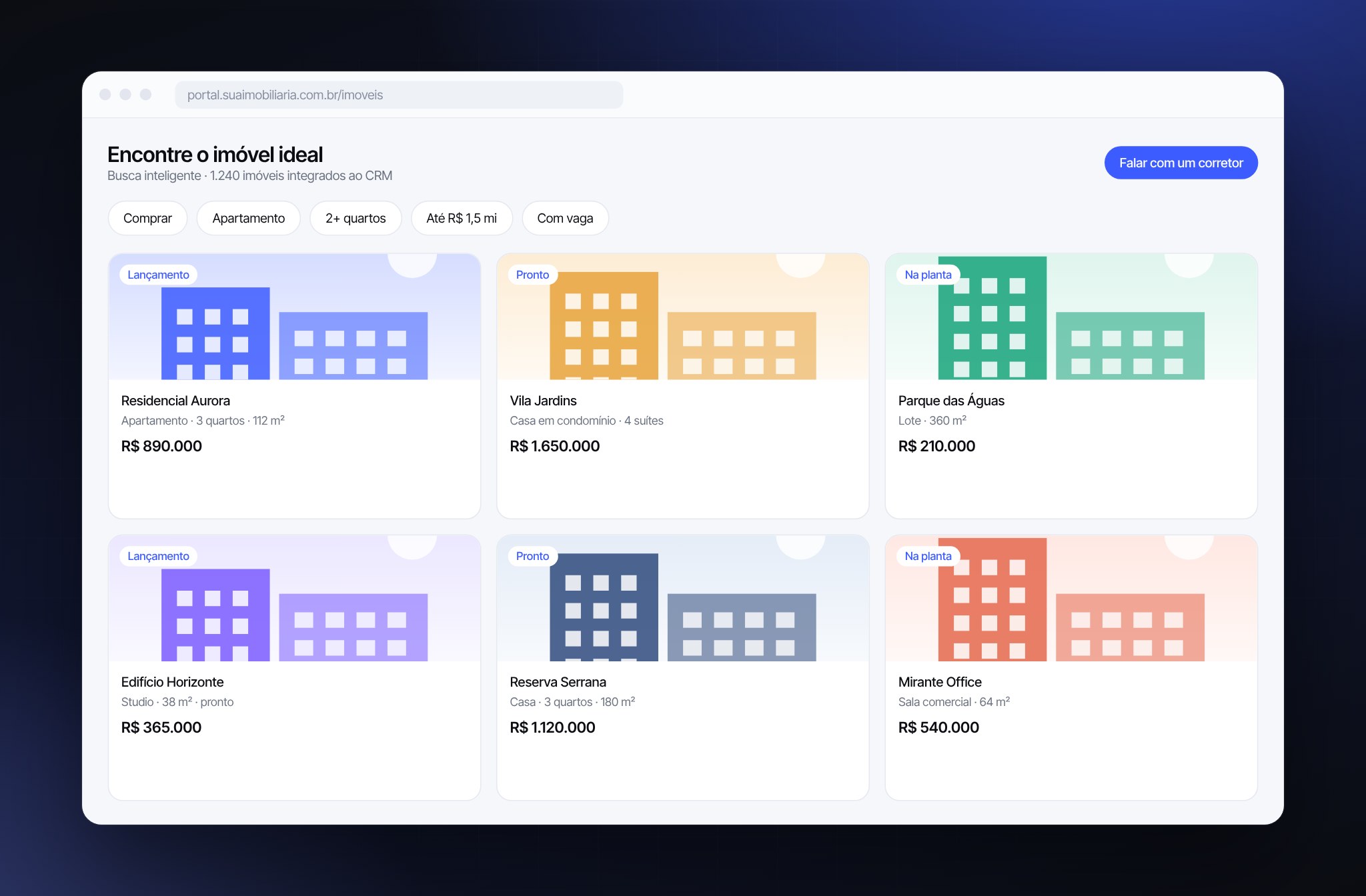Open the Residencial Aurora building illustration

[x=294, y=317]
